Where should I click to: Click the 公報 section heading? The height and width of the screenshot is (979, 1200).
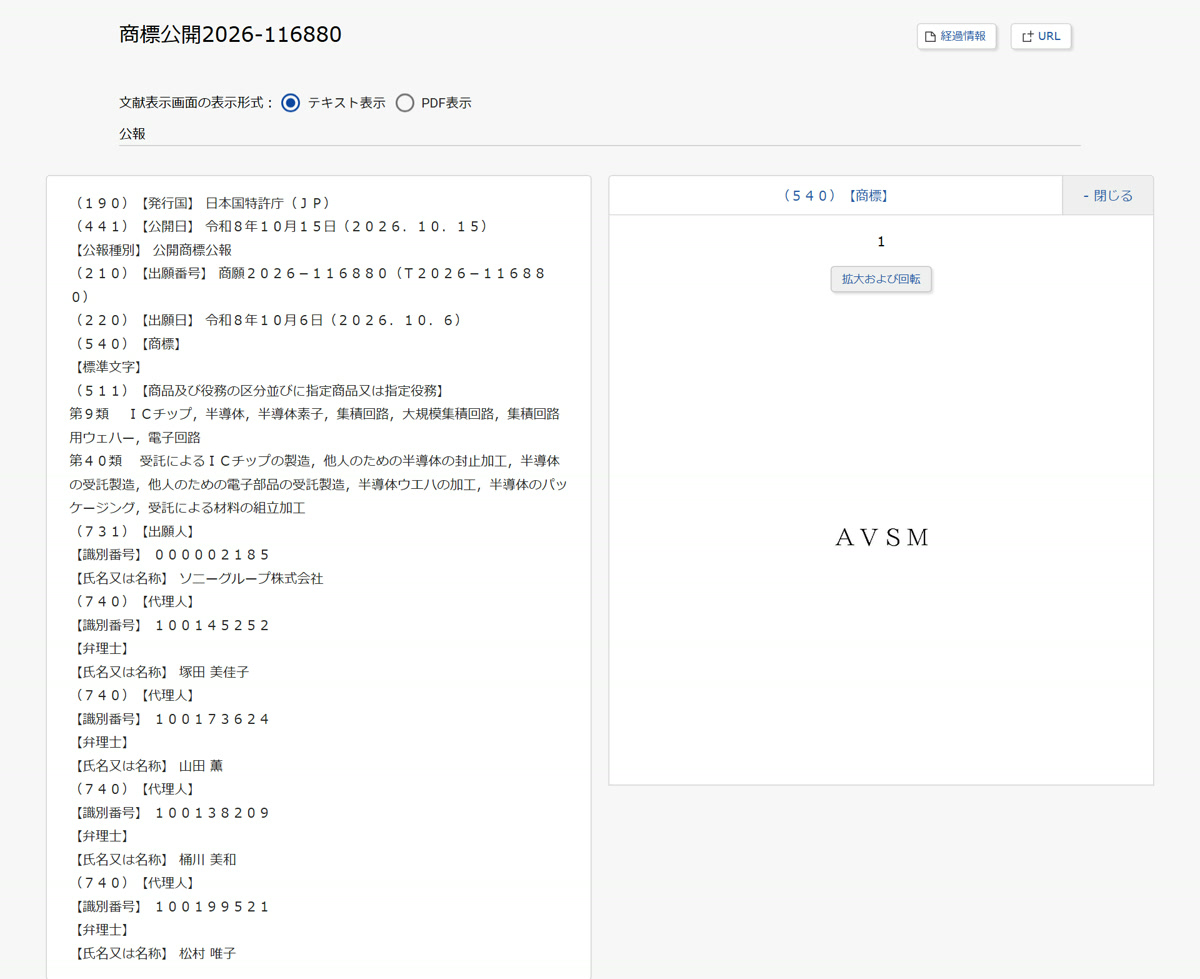click(x=132, y=133)
